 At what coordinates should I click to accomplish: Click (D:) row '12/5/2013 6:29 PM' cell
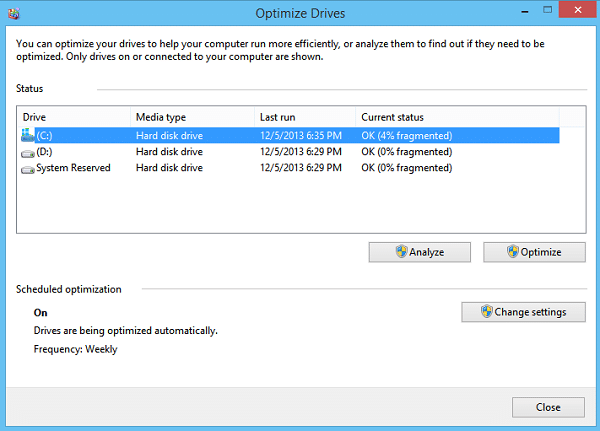click(301, 152)
